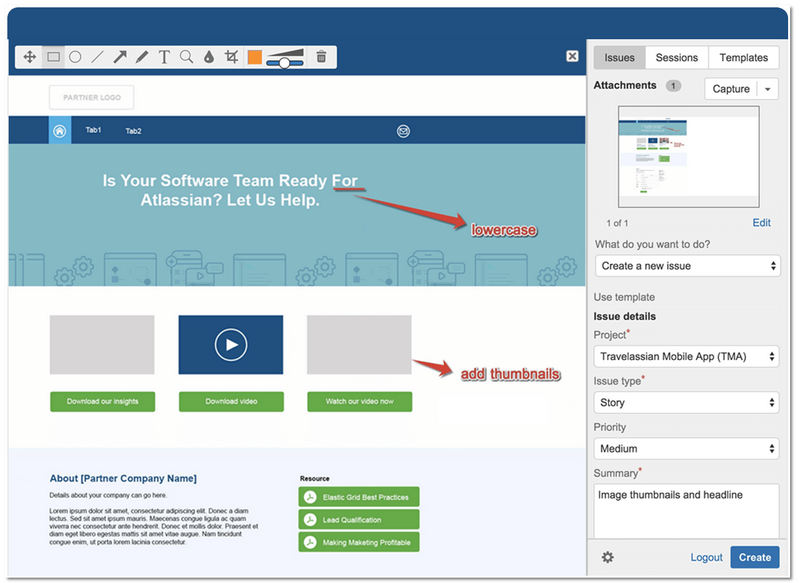Select the Move tool in annotation toolbar
The width and height of the screenshot is (800, 583).
[x=30, y=57]
